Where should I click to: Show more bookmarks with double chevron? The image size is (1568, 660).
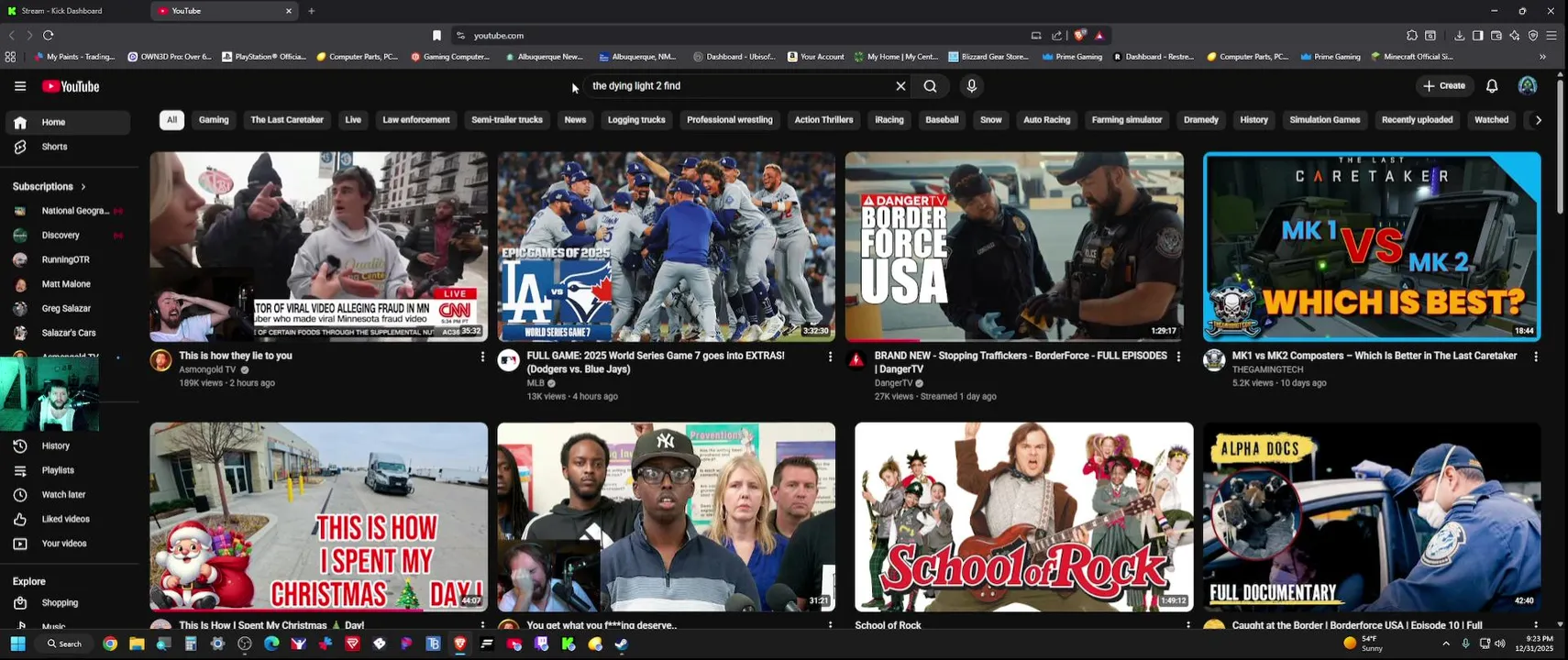point(1542,57)
